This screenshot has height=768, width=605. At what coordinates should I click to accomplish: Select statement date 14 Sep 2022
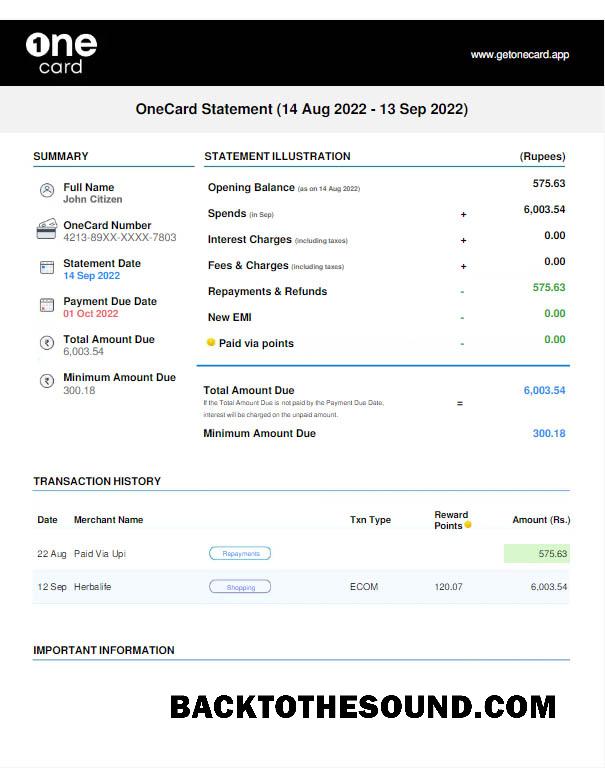click(x=92, y=276)
